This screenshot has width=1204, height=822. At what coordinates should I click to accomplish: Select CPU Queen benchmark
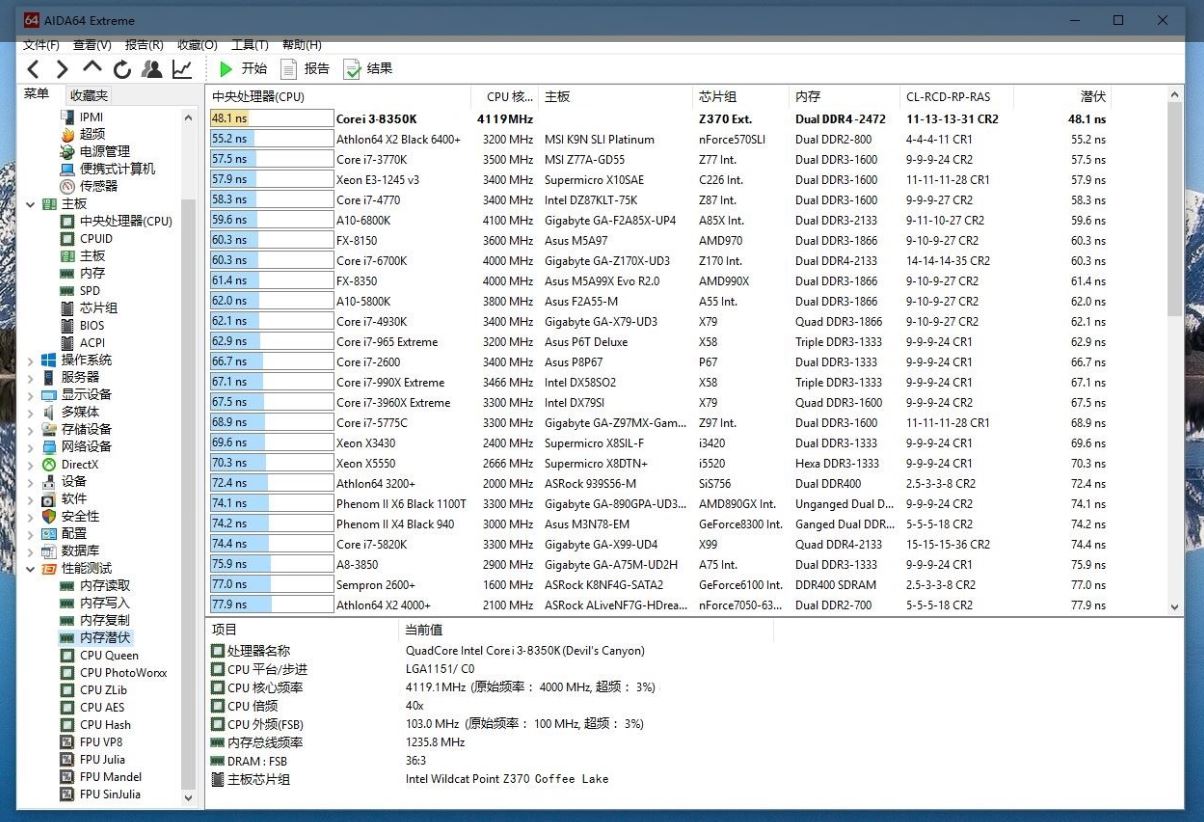[x=109, y=655]
